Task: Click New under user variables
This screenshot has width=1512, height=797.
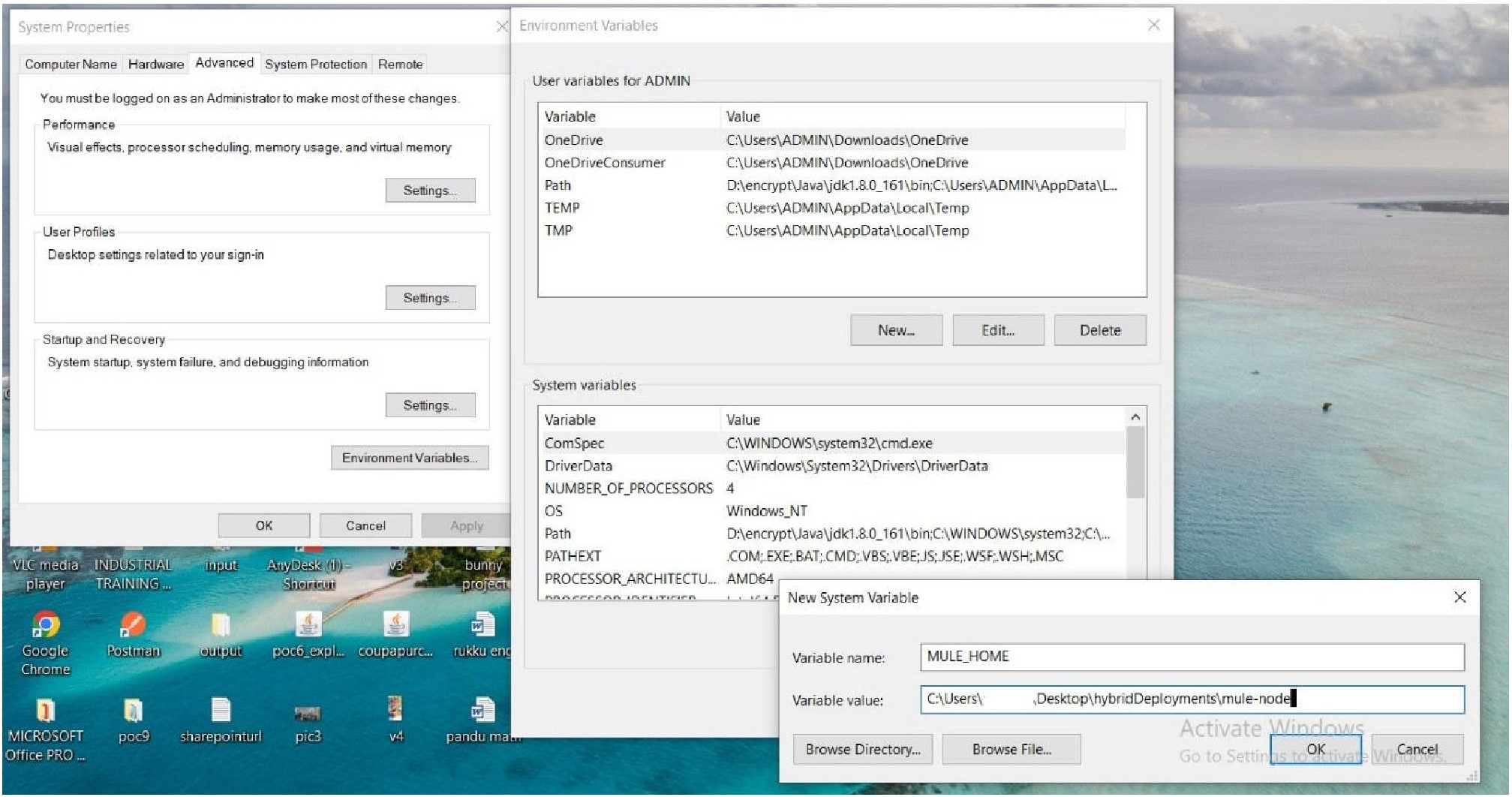Action: [896, 330]
